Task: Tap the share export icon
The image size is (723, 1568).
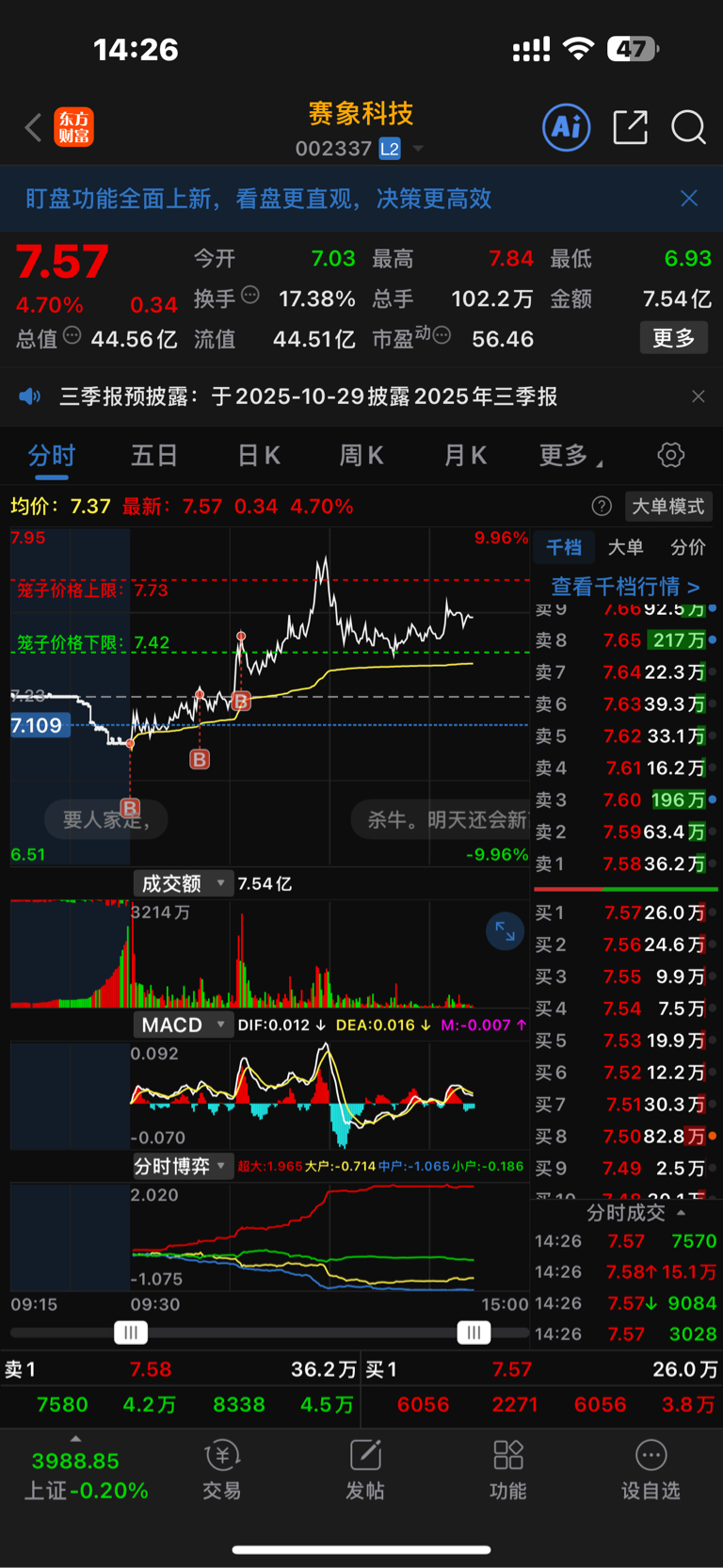Action: [x=630, y=127]
